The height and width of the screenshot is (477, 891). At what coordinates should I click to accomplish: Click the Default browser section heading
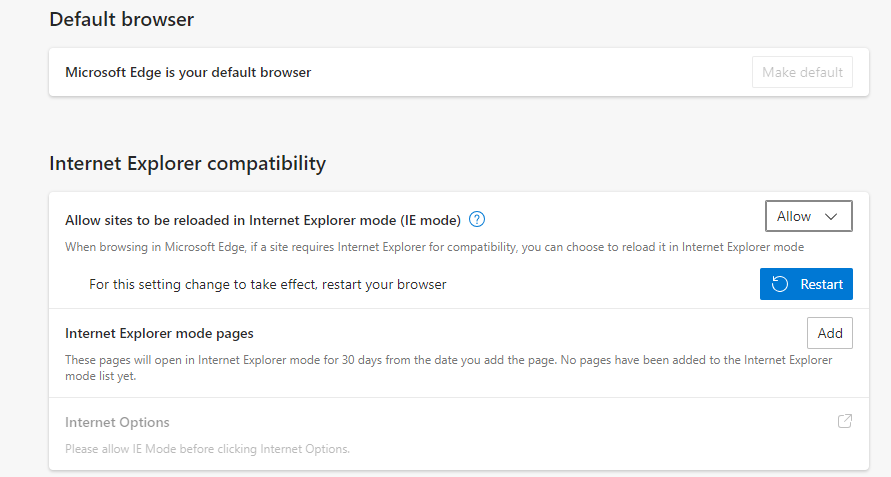[x=121, y=19]
